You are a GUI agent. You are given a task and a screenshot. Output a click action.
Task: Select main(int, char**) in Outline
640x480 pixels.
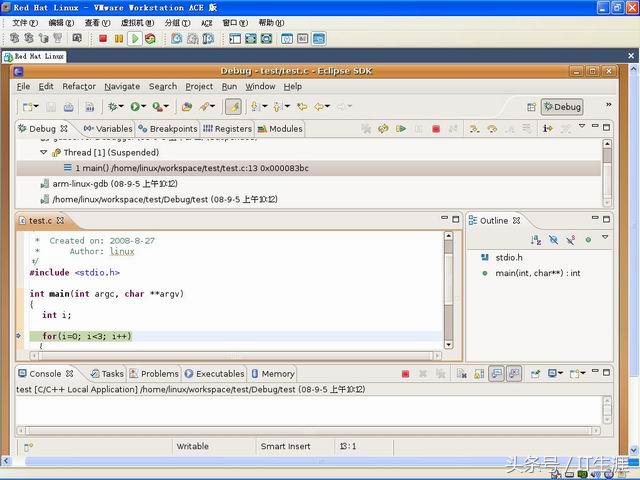click(x=531, y=273)
